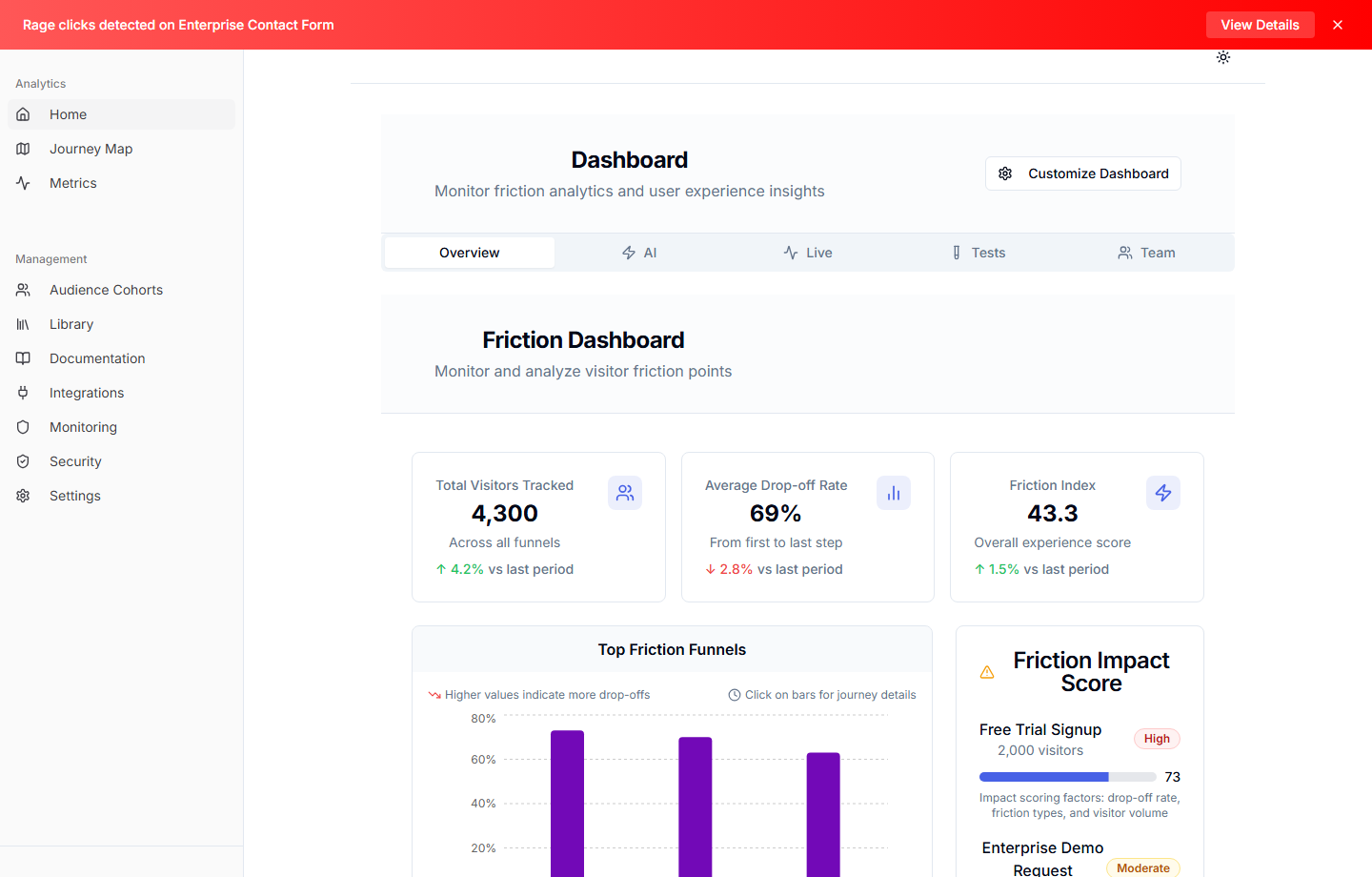1372x877 pixels.
Task: Click the Customize Dashboard button
Action: (1083, 173)
